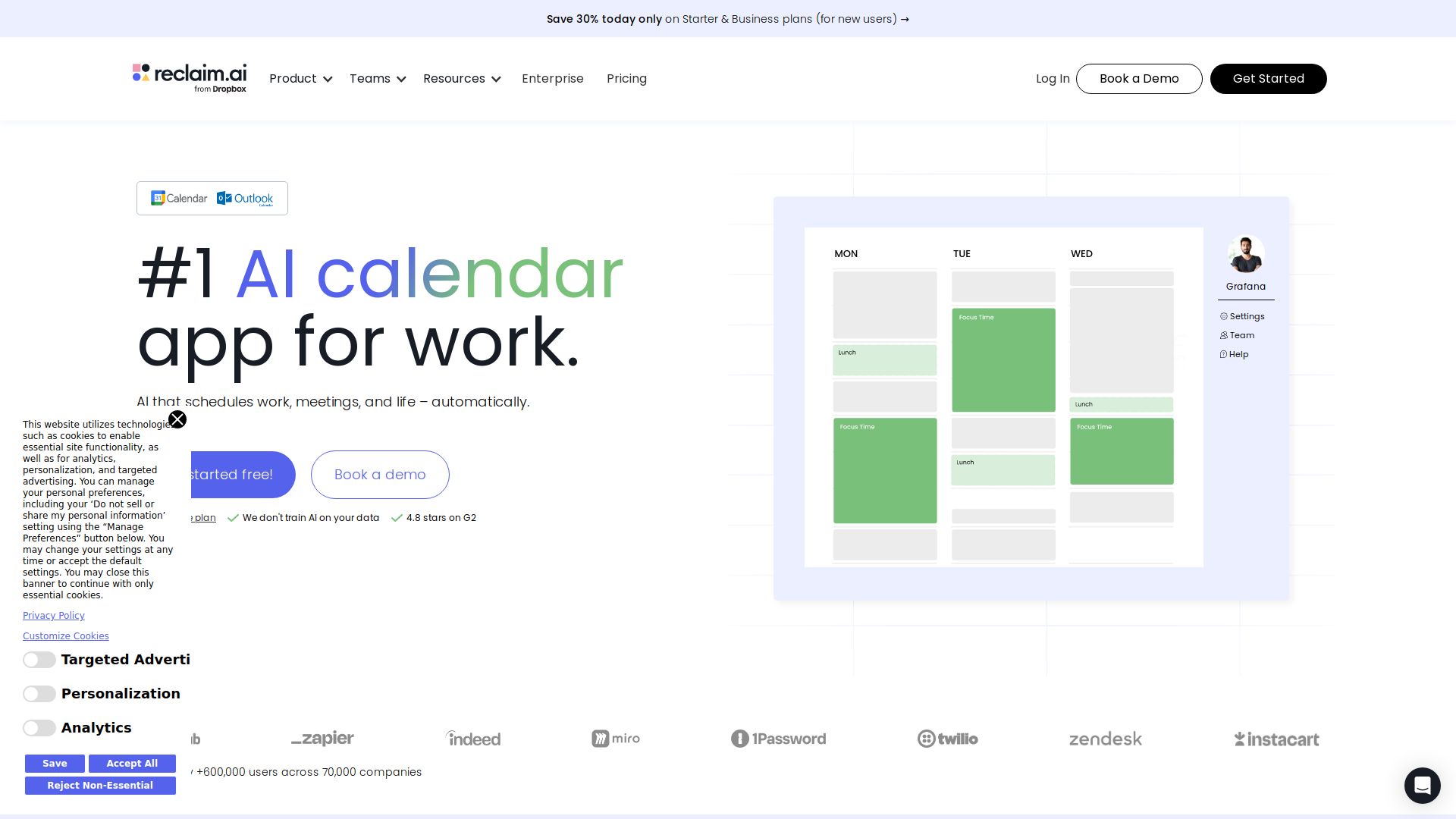1456x819 pixels.
Task: Click the Zapier logo
Action: [322, 739]
